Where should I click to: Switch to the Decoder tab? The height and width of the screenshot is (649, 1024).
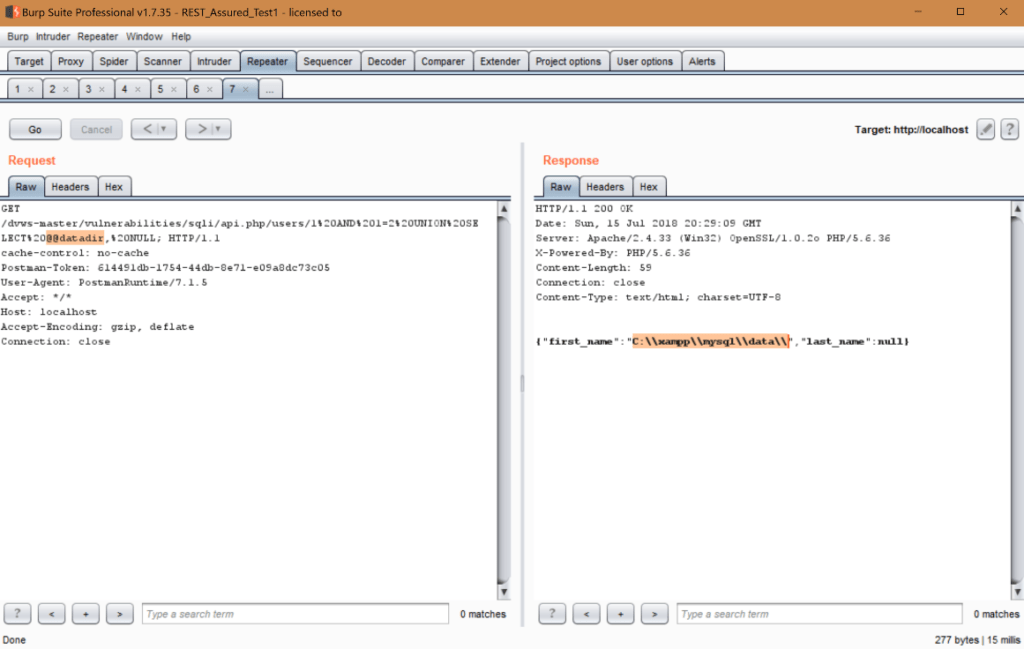(x=386, y=61)
